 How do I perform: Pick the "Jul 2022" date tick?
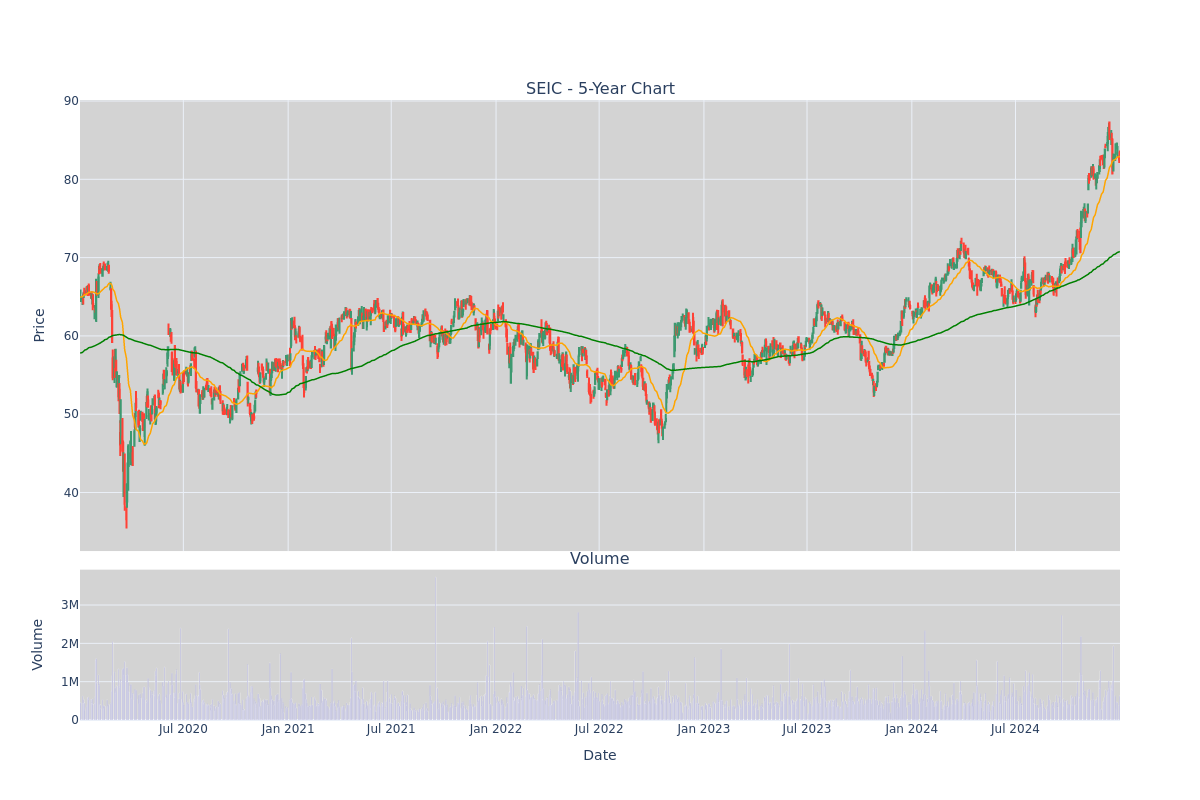(599, 729)
